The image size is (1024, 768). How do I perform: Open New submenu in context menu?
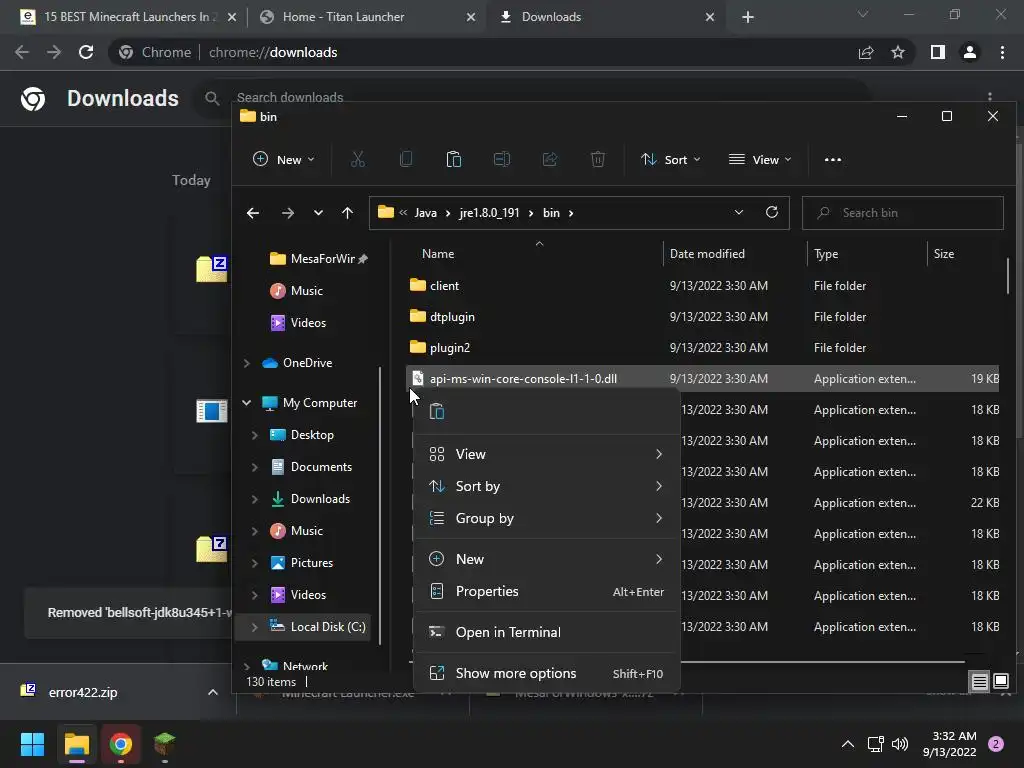point(546,559)
